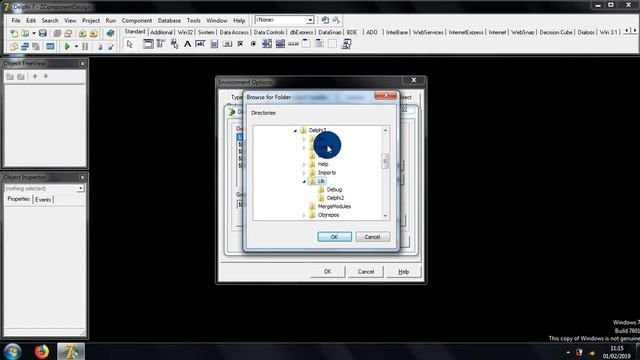Click the New Form toolbar icon
Screen dimensions: 640x360
[x=50, y=47]
